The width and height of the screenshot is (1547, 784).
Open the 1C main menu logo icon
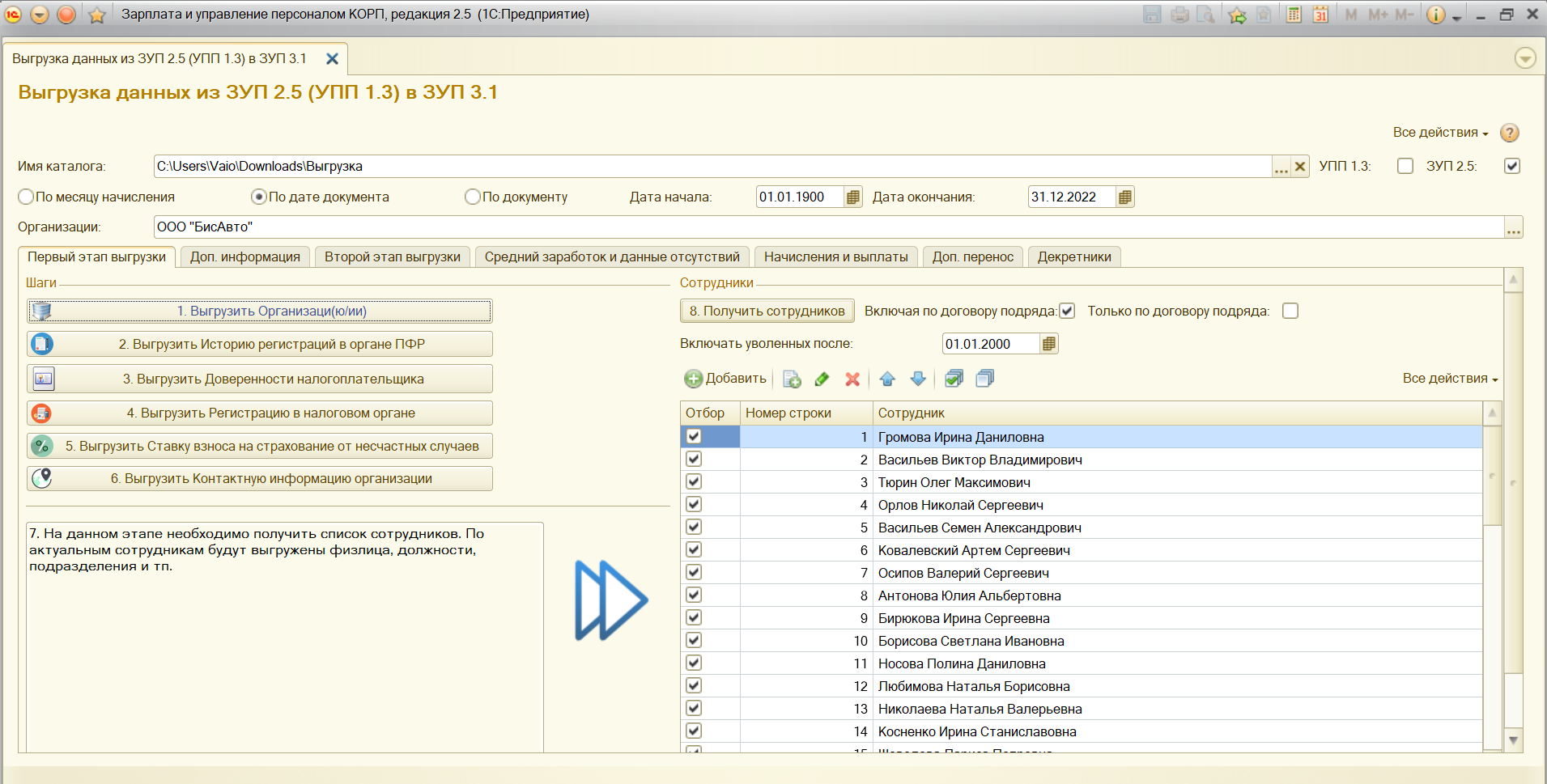point(13,14)
